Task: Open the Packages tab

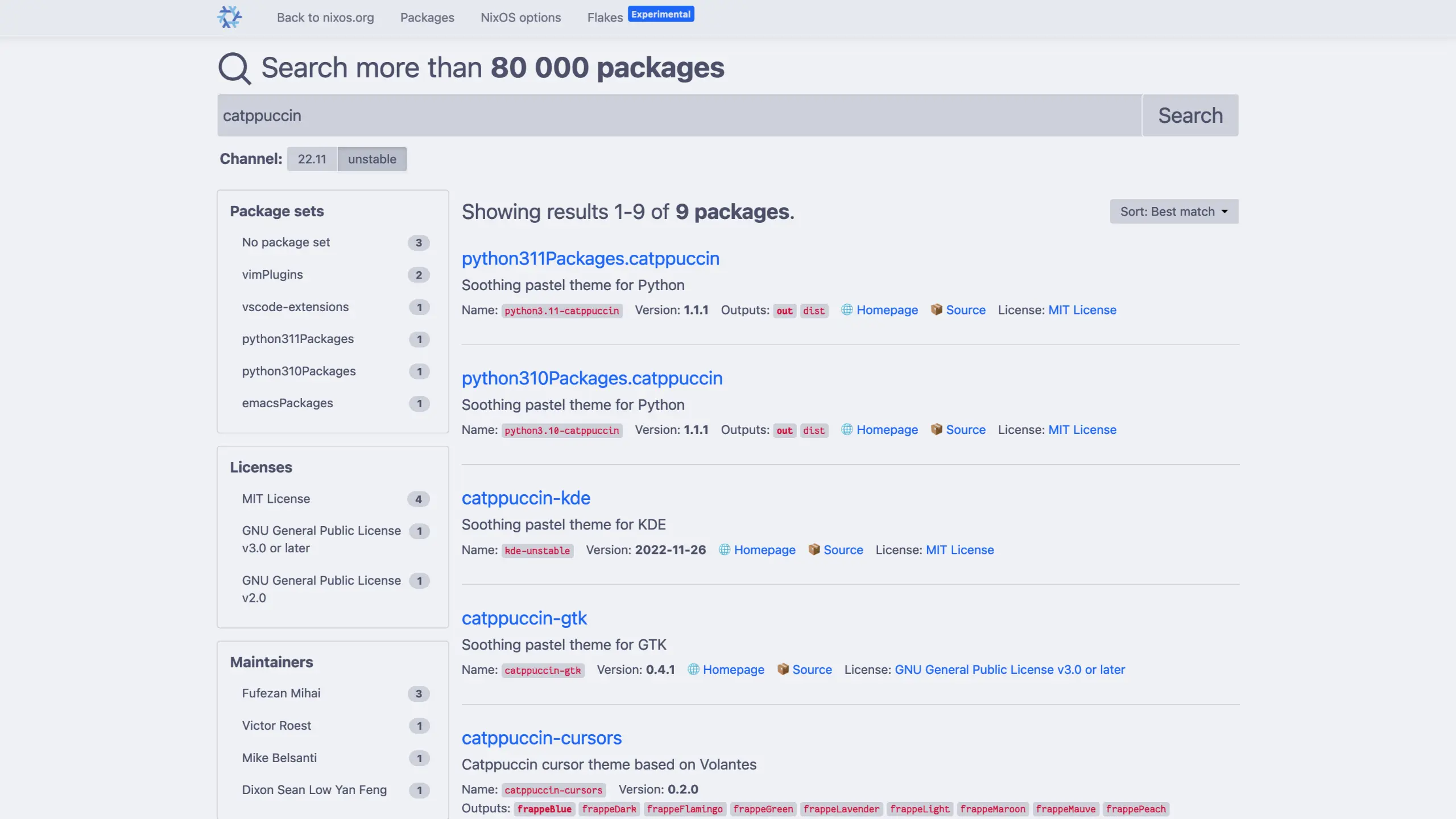Action: point(427,18)
